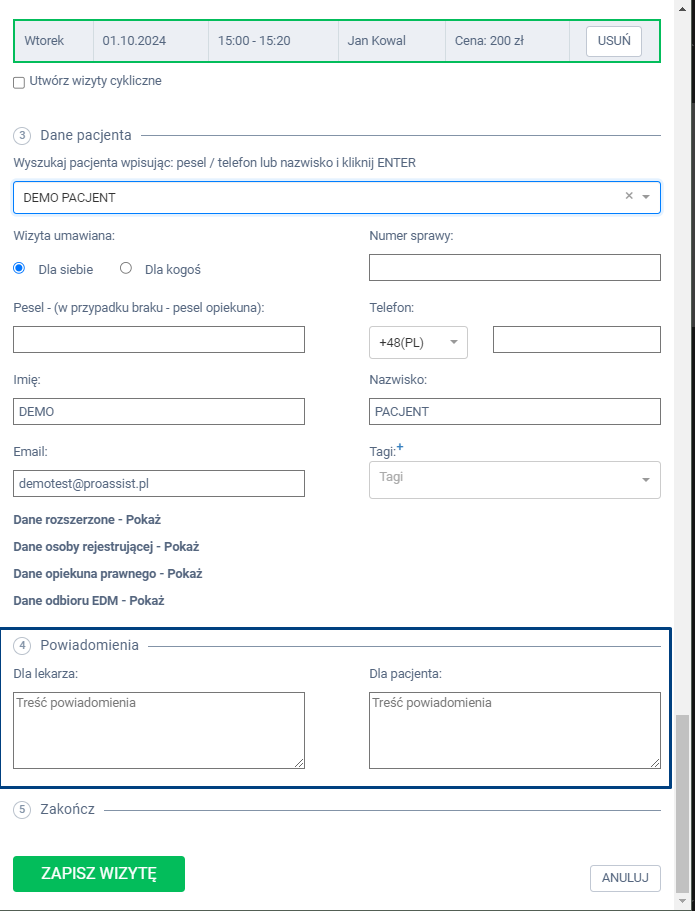Show Dane opiekuna prawnego section

107,574
